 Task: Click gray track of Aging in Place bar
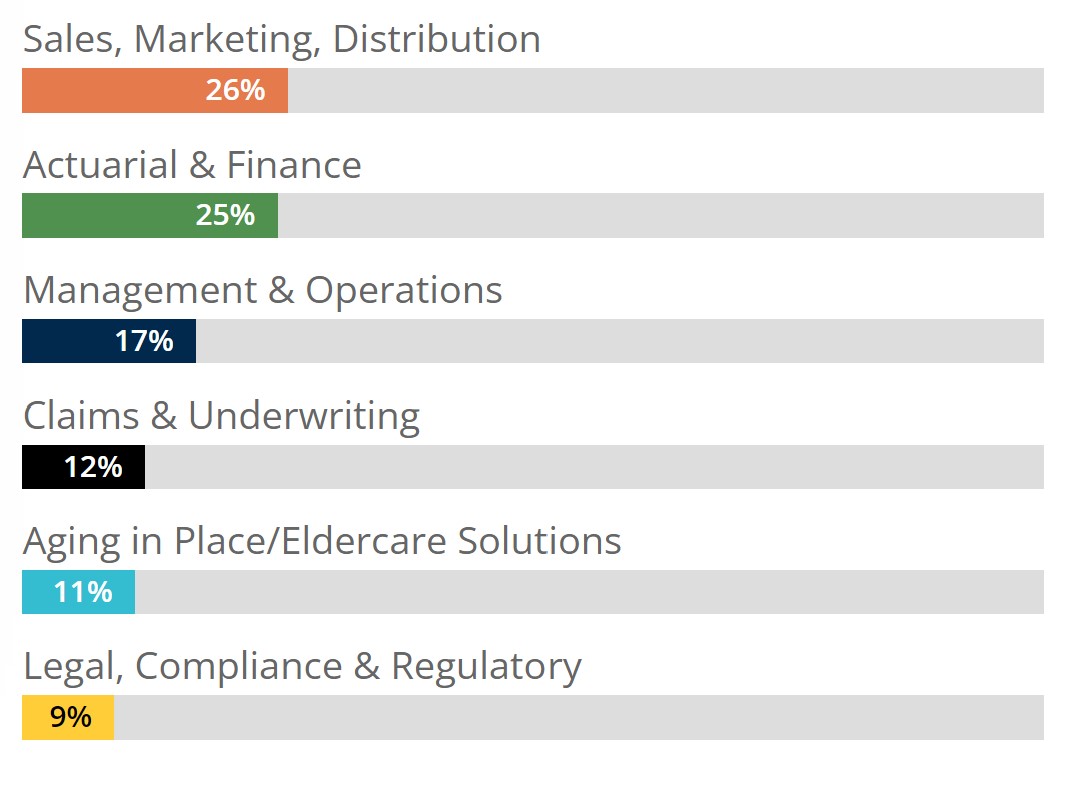(x=589, y=592)
